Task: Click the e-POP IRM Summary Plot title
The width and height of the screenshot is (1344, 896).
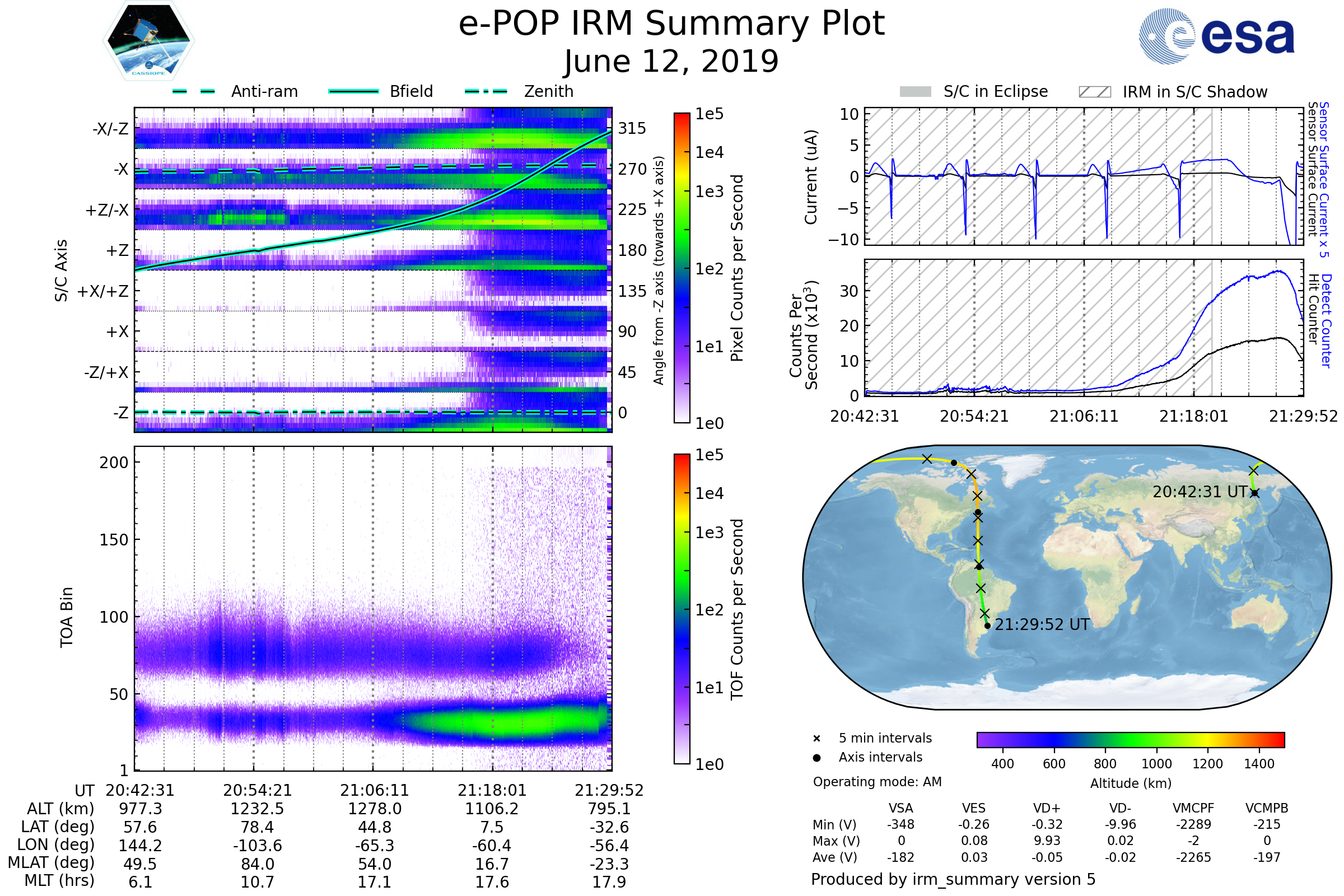Action: click(x=671, y=24)
